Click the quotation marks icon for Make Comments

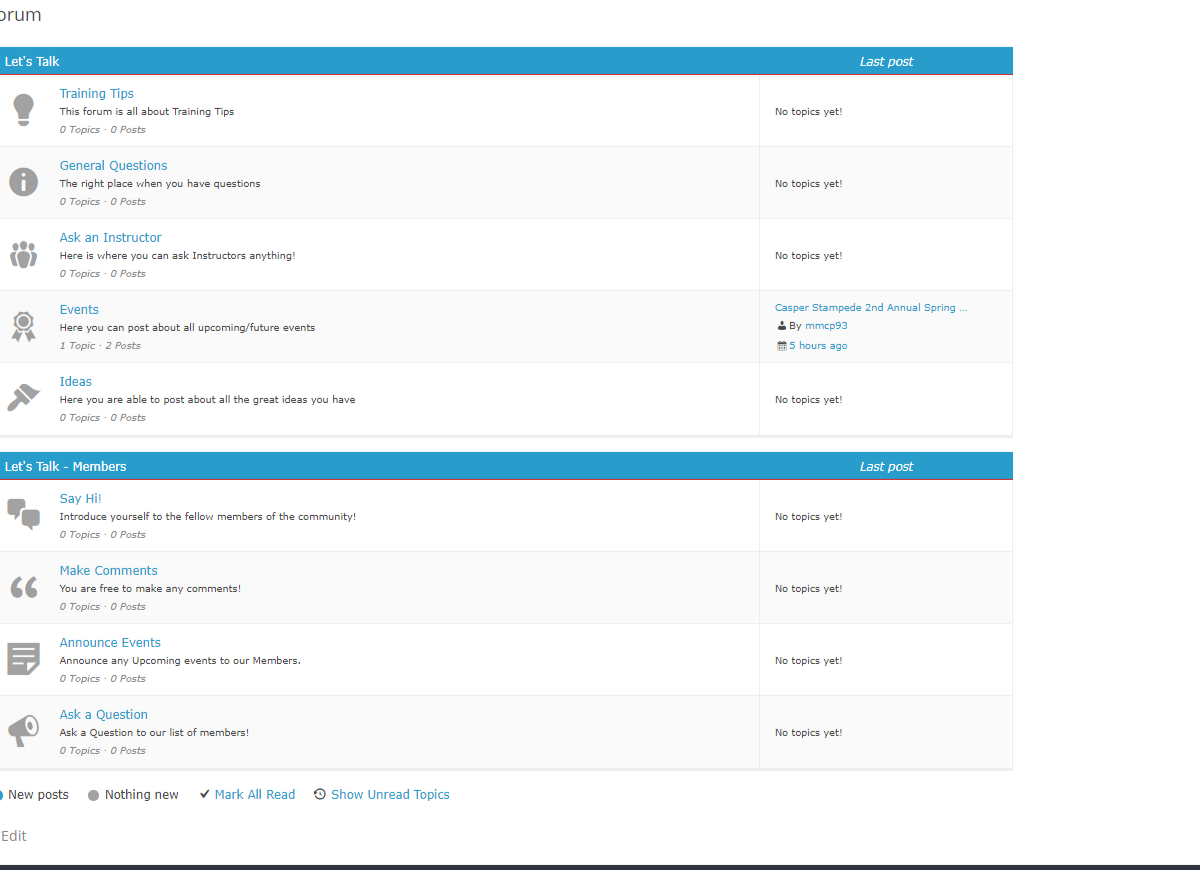23,587
